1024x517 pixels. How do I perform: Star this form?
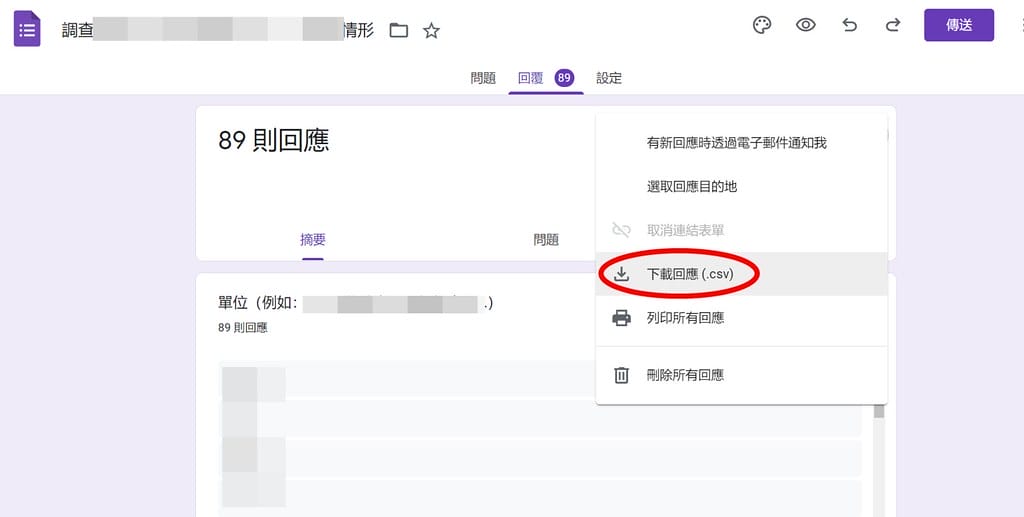coord(431,30)
